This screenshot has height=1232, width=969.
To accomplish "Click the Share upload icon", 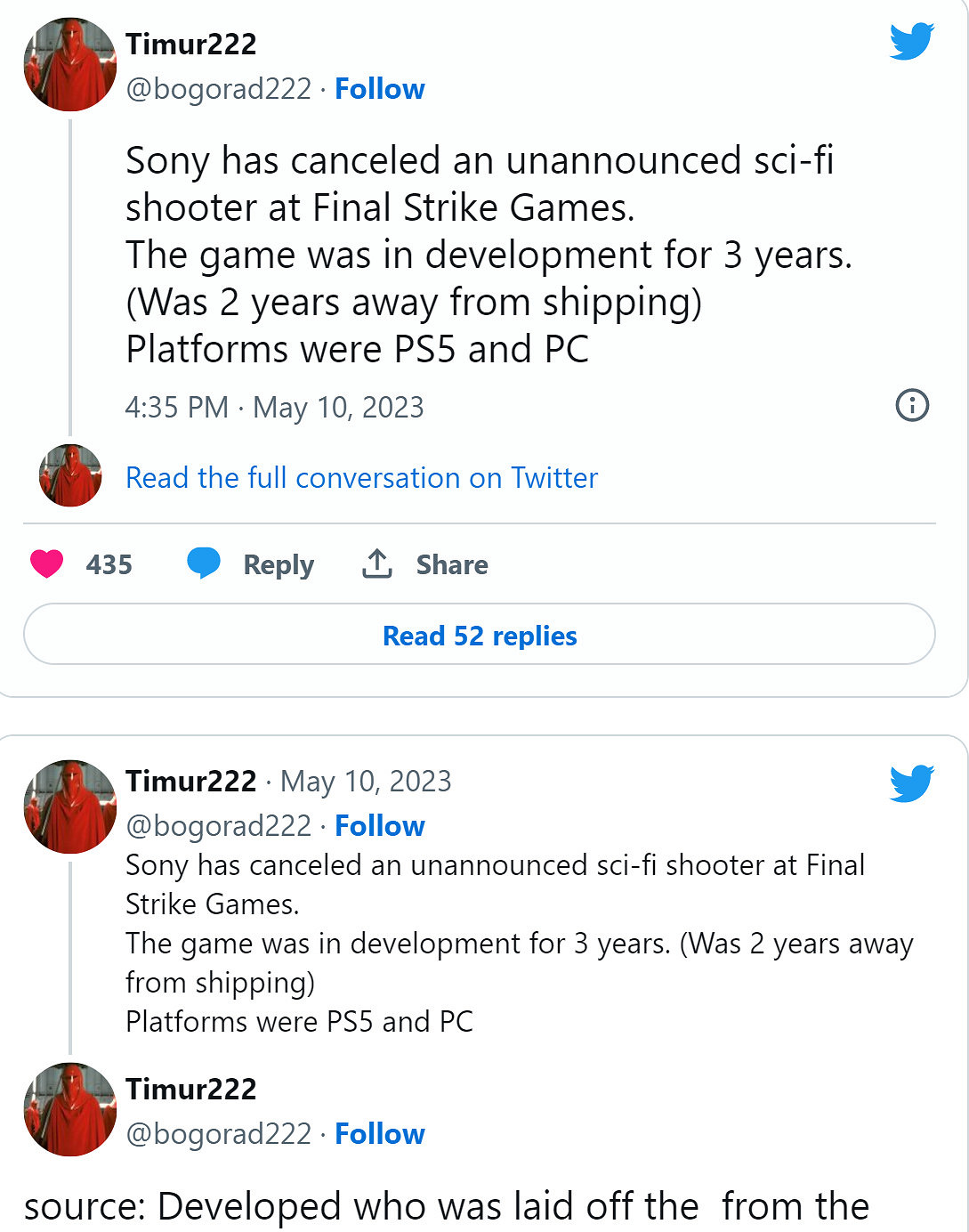I will click(x=376, y=563).
